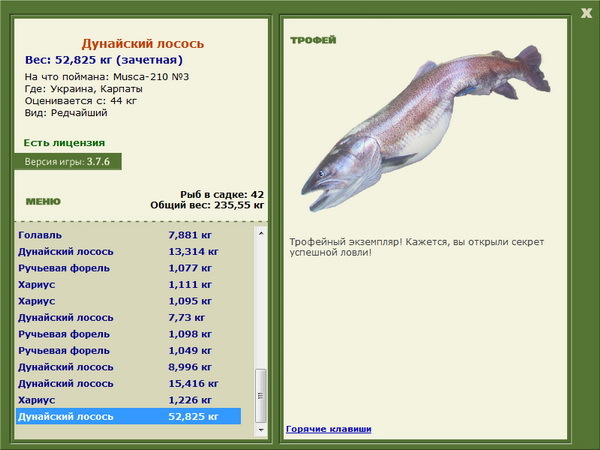The image size is (600, 450).
Task: Click the Есть лицензия label
Action: (x=64, y=143)
